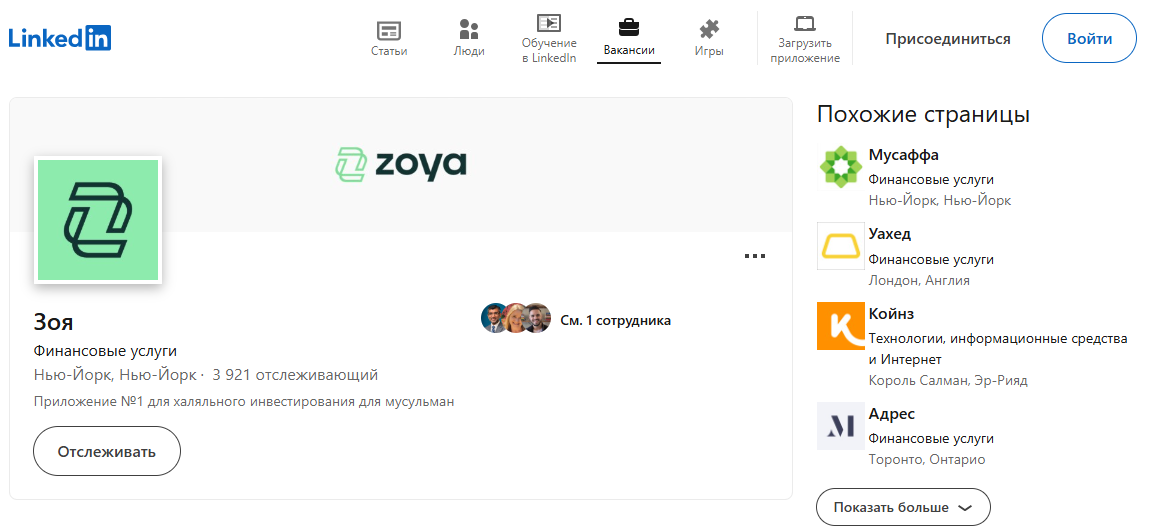Click the Загрузить приложение laptop icon
The width and height of the screenshot is (1154, 529).
point(805,23)
